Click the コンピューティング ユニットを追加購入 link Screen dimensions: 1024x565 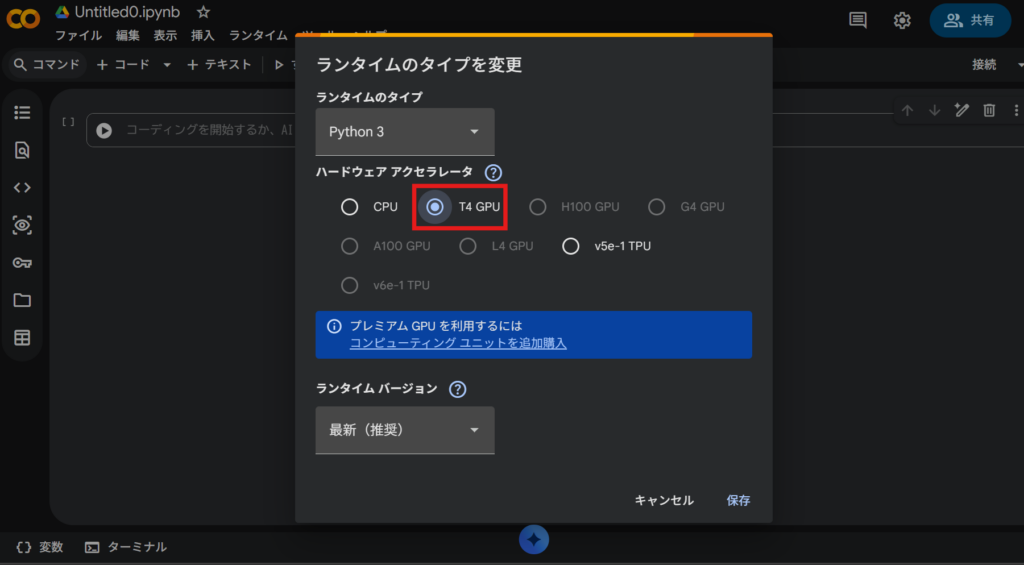point(458,343)
